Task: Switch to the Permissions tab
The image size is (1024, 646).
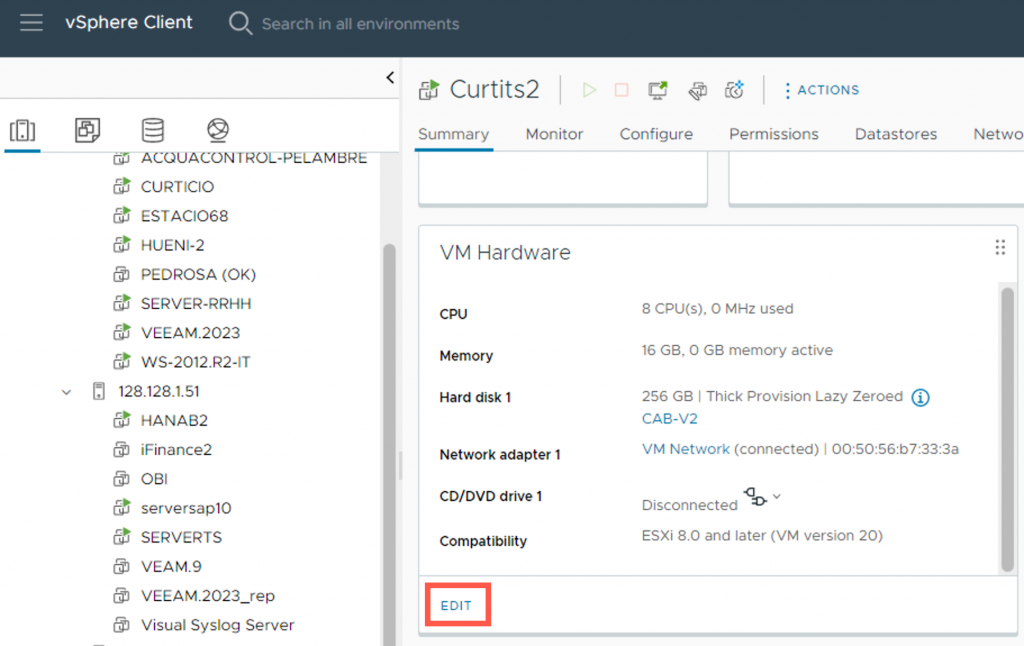Action: pyautogui.click(x=774, y=134)
